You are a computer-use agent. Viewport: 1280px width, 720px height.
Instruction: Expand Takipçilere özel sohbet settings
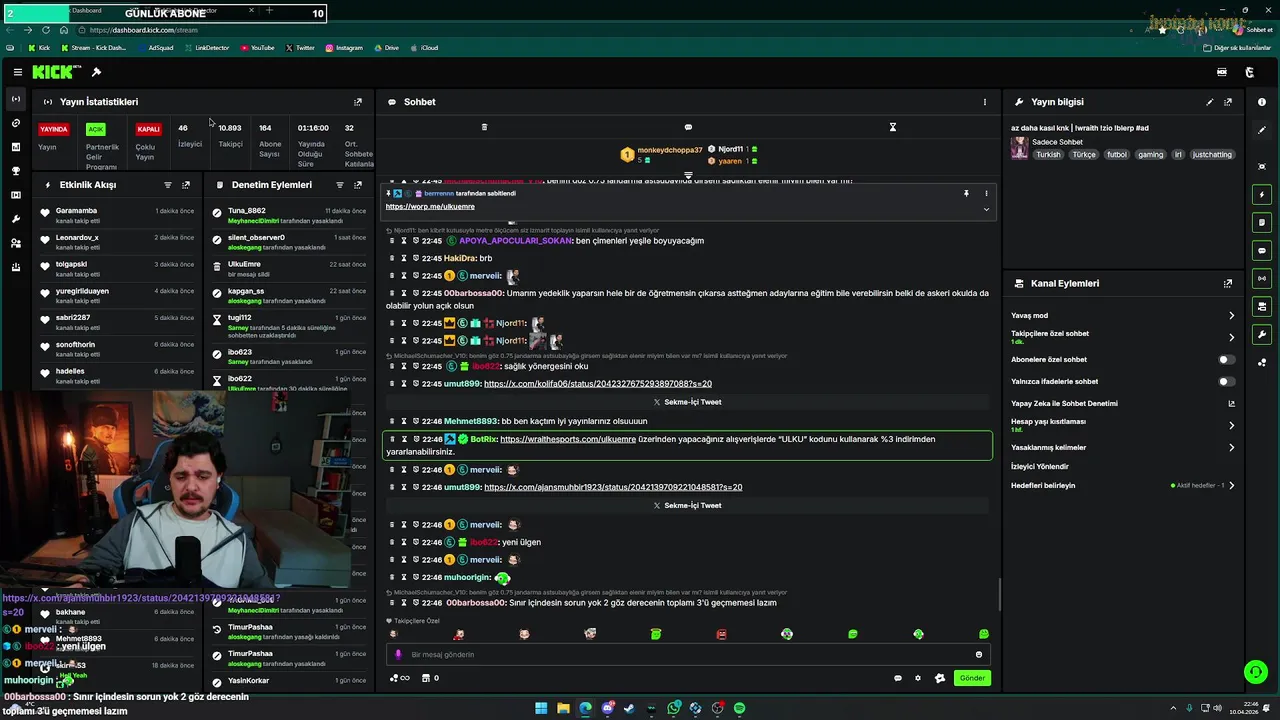1232,337
